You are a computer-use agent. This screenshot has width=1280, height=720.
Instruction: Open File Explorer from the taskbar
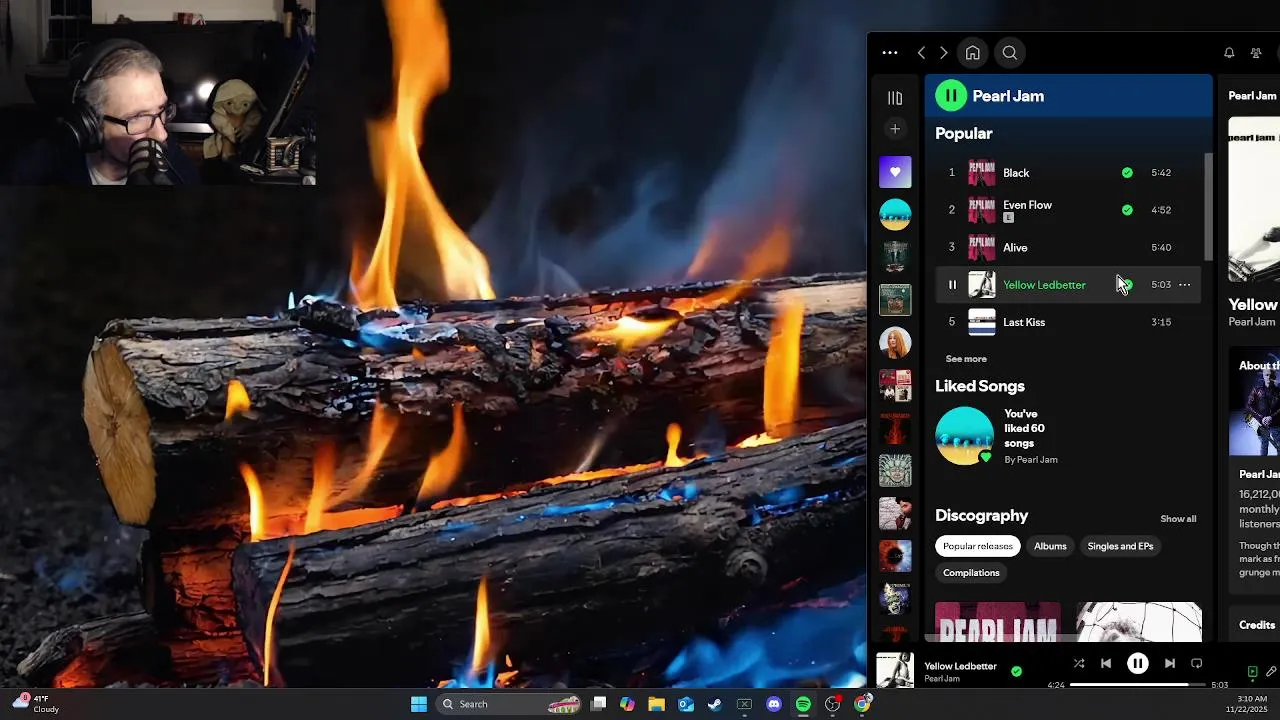coord(656,704)
